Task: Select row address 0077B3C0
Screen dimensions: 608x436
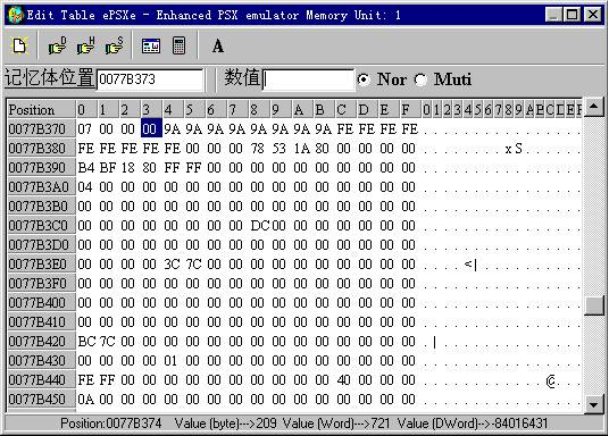Action: (41, 225)
